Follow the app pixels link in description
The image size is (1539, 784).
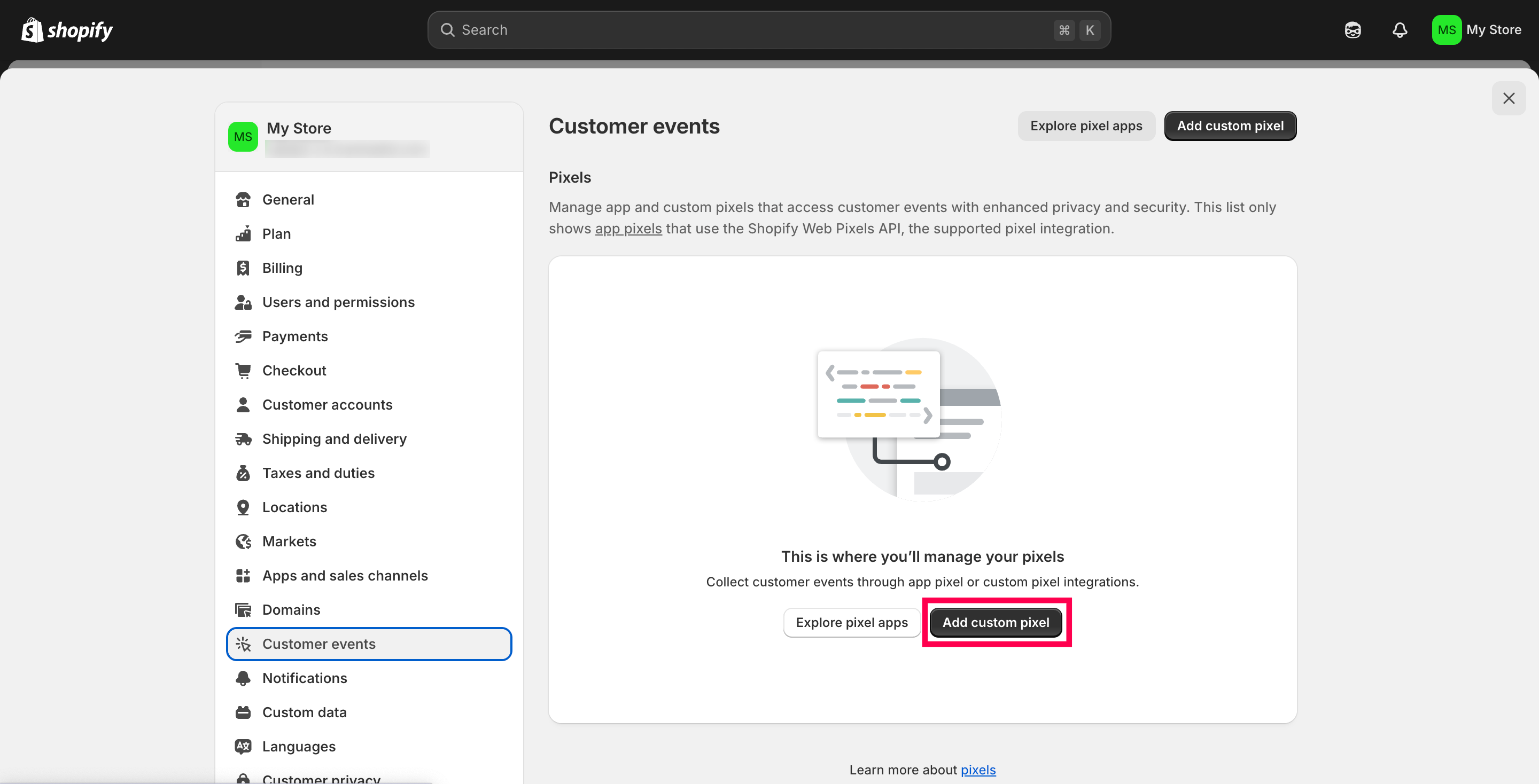click(x=628, y=229)
